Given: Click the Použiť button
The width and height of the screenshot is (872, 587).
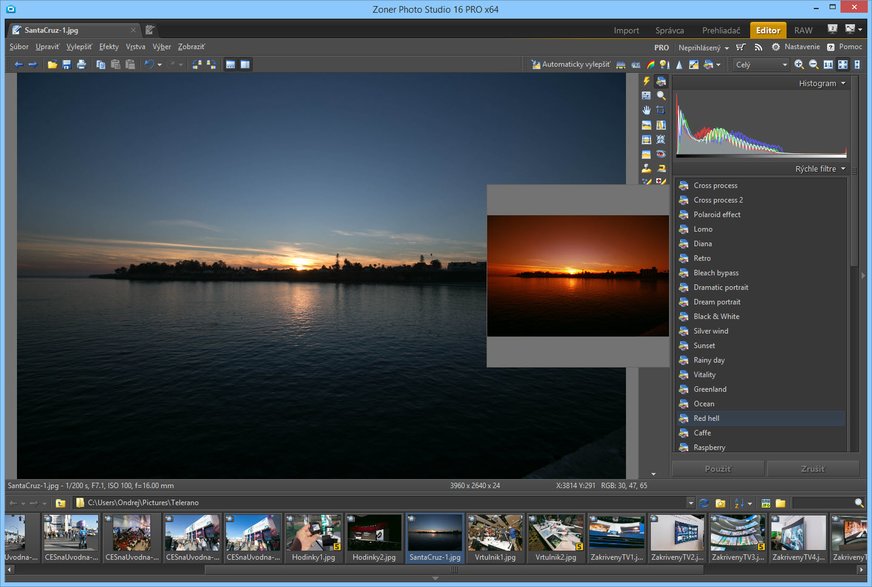Looking at the screenshot, I should point(717,468).
